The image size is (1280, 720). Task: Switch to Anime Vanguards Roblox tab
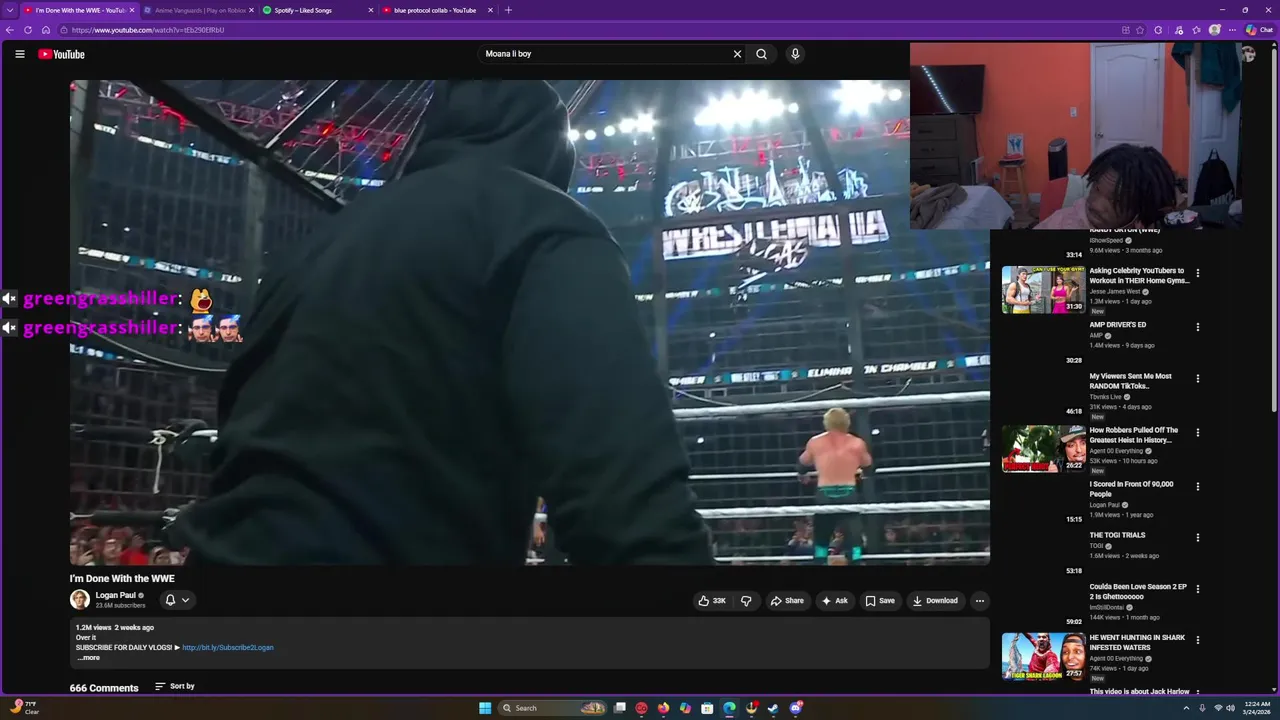point(199,10)
